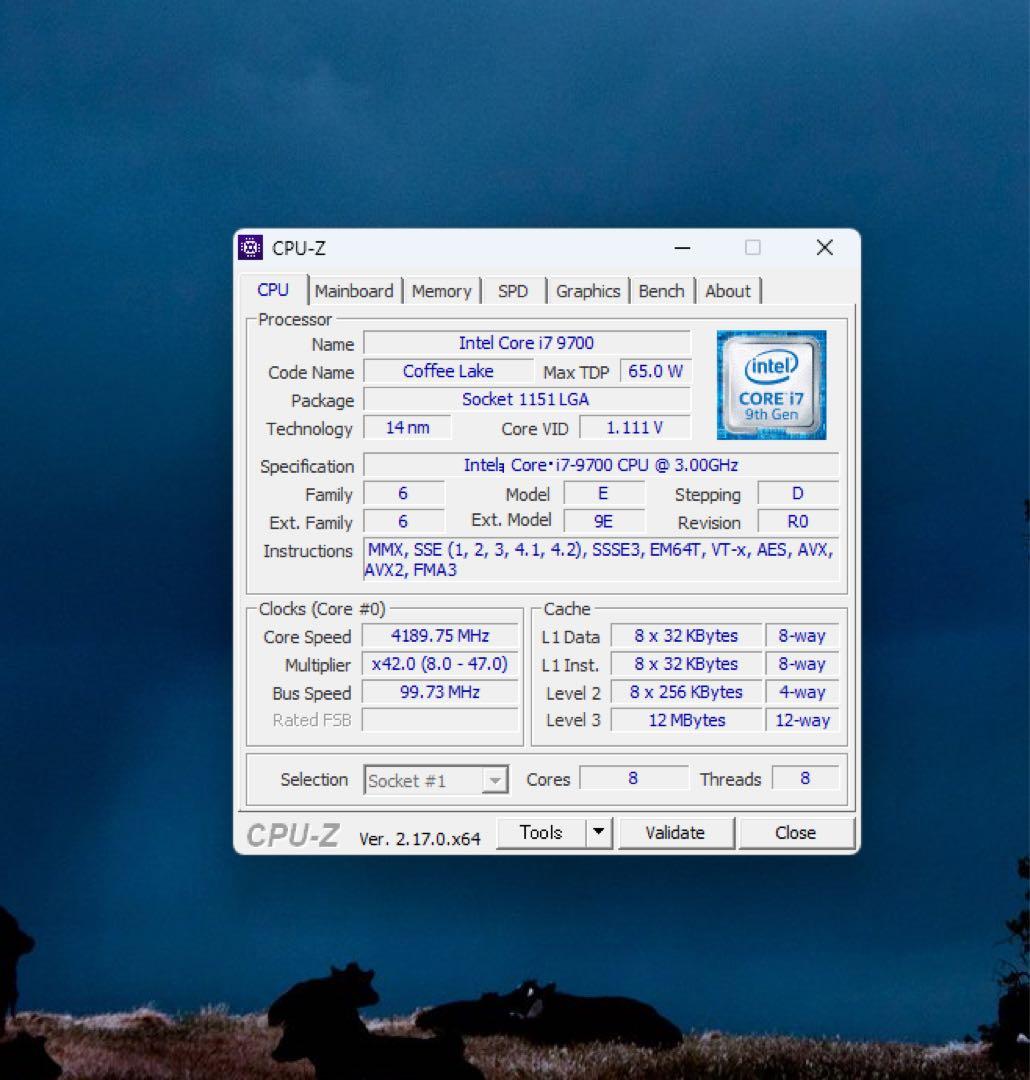Viewport: 1030px width, 1080px height.
Task: Select the processor Name field showing Intel Core i7 9700
Action: click(527, 343)
